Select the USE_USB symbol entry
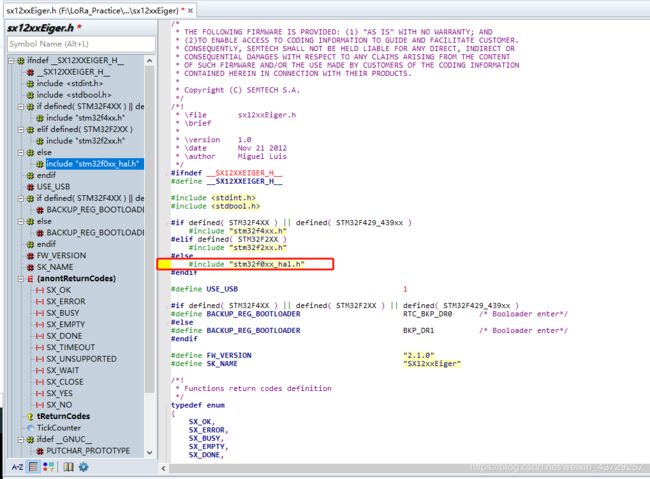650x479 pixels. tap(53, 187)
